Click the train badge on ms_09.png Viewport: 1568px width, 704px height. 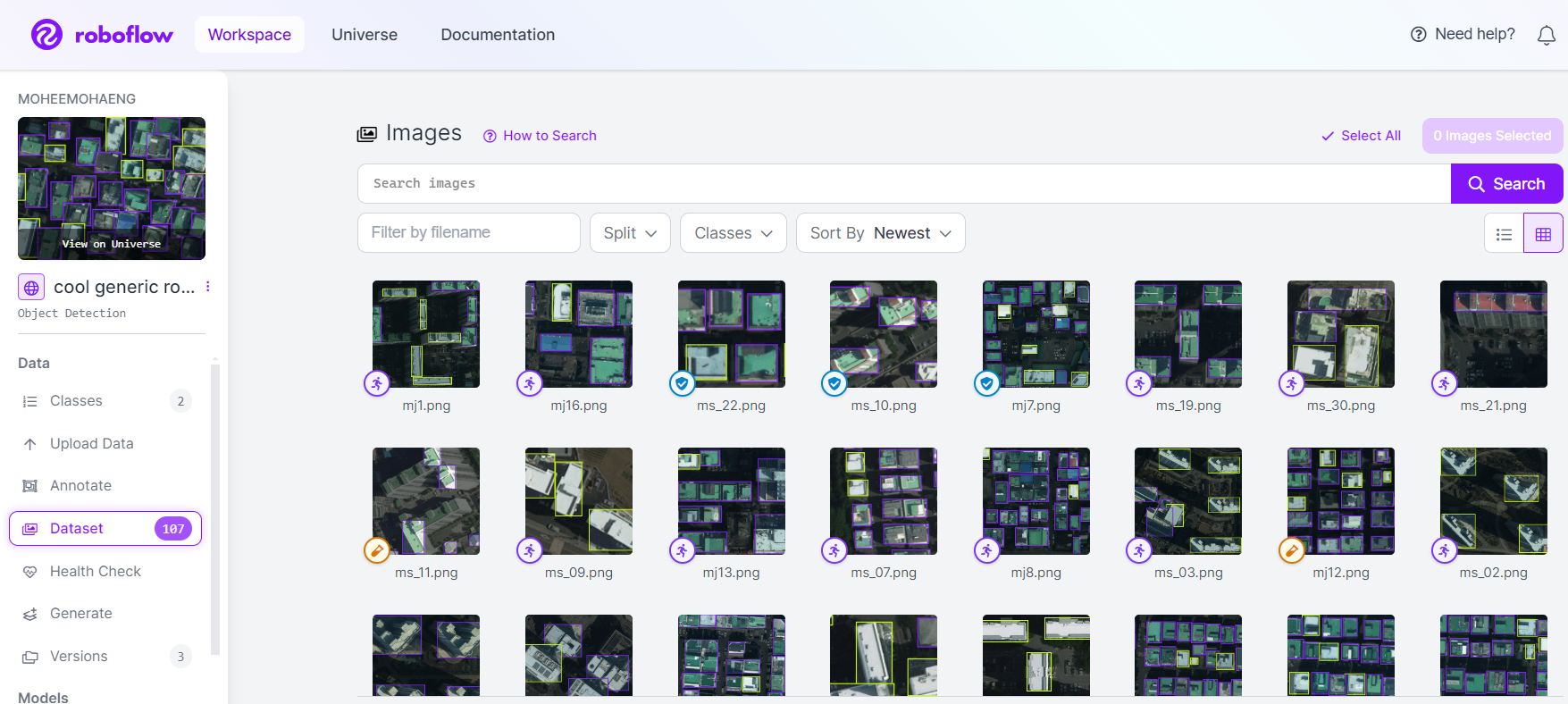pos(530,550)
